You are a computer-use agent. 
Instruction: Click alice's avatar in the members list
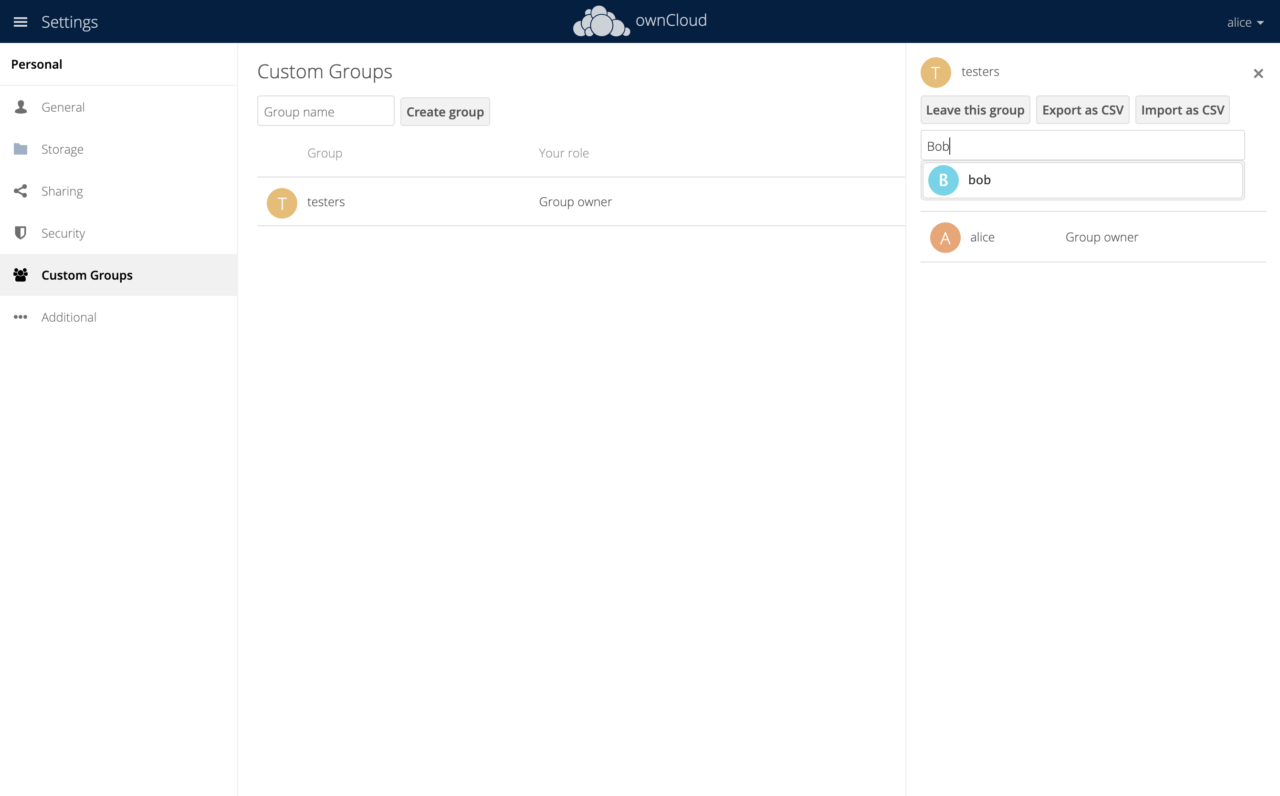pos(944,237)
